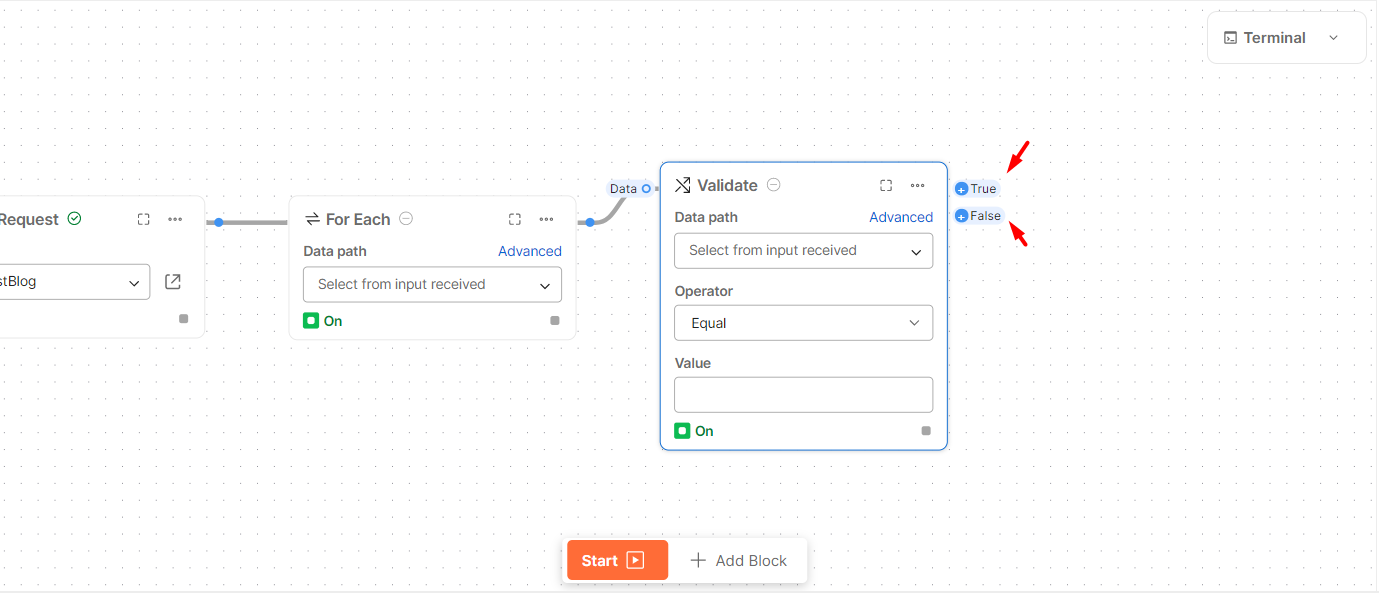The image size is (1379, 595).
Task: Open the Validate Data path dropdown
Action: pyautogui.click(x=803, y=251)
